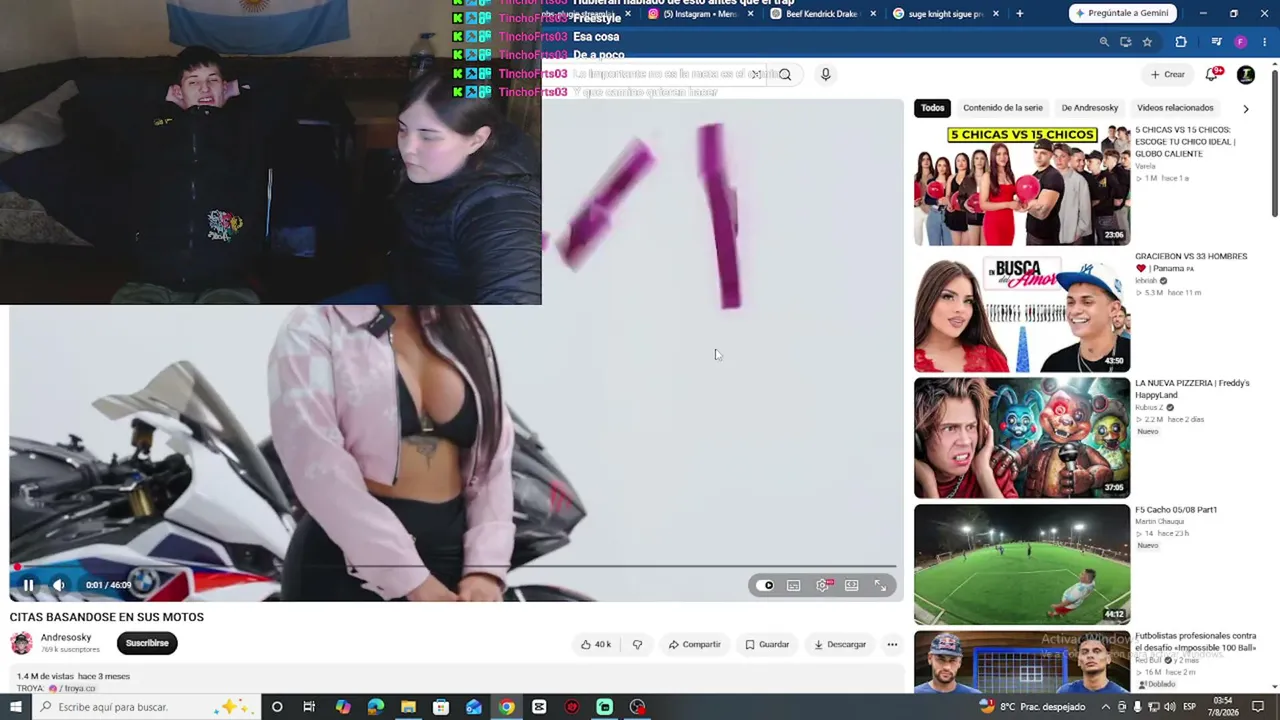This screenshot has width=1280, height=720.
Task: Open Microsoft Store from taskbar
Action: point(441,707)
